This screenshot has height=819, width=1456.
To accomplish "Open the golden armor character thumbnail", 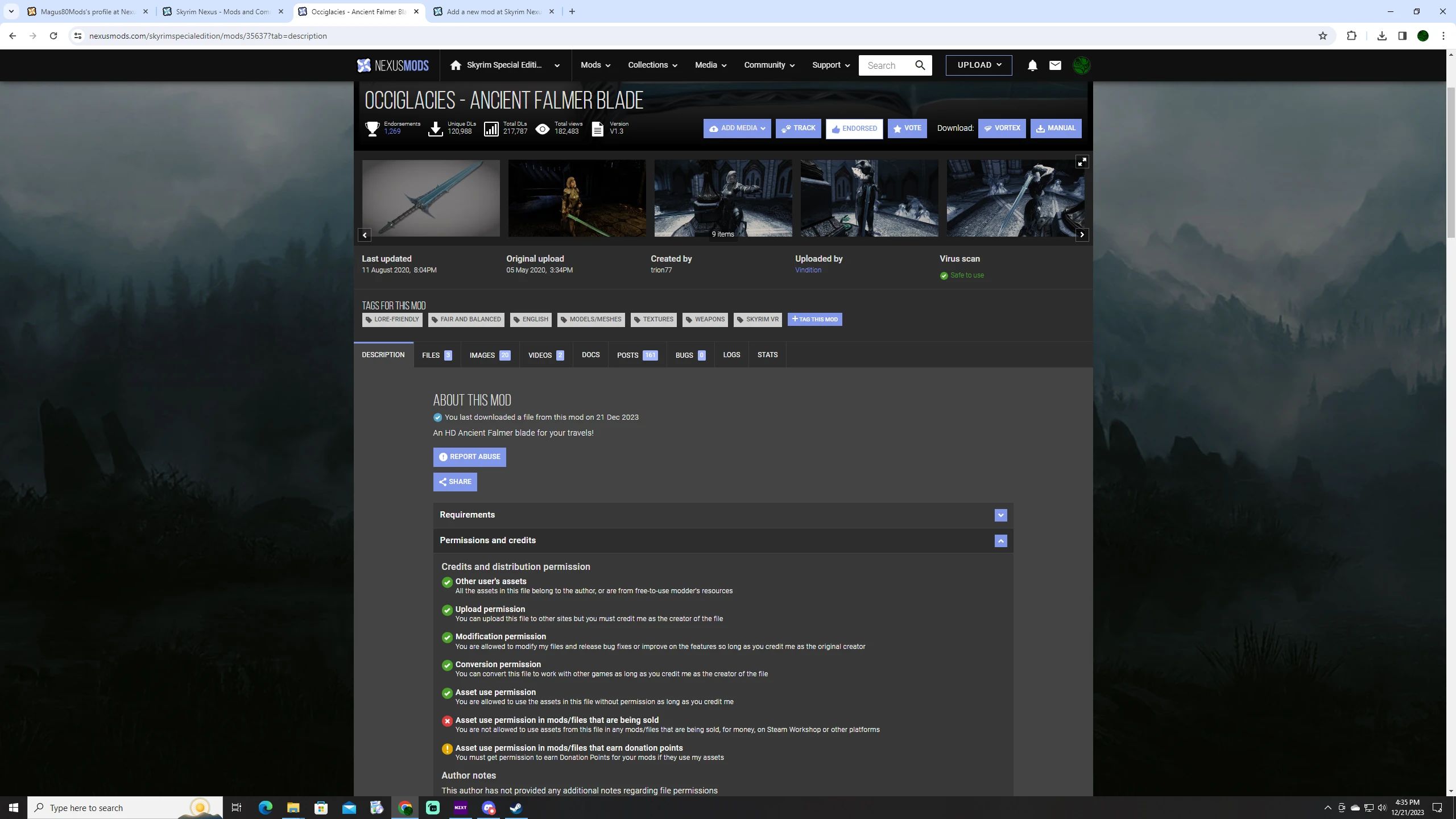I will tap(577, 198).
